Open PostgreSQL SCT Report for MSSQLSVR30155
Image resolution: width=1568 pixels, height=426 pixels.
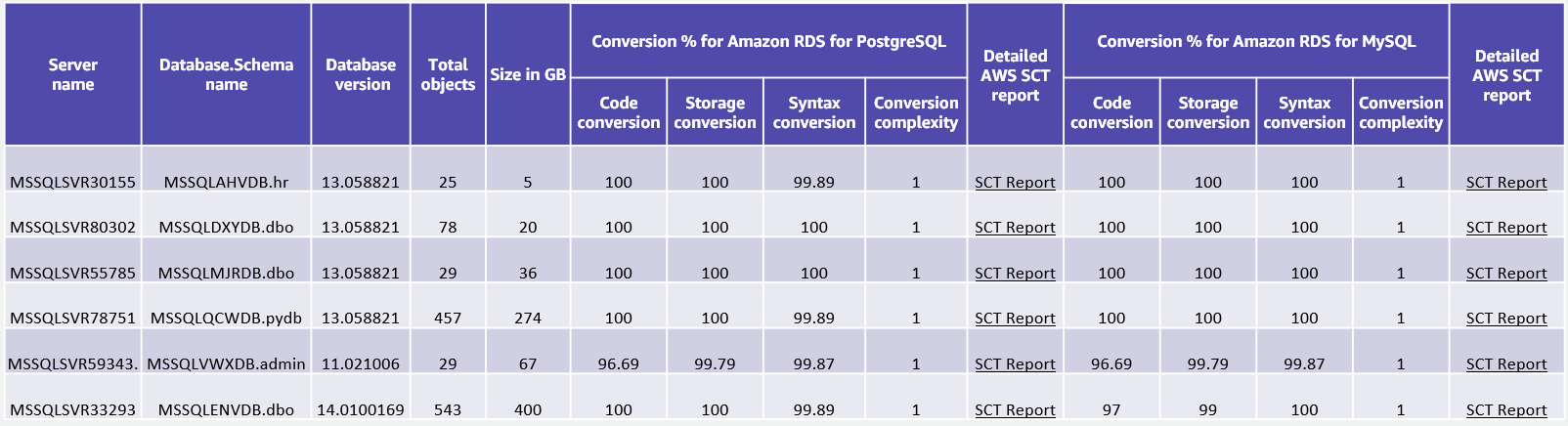pyautogui.click(x=1015, y=183)
